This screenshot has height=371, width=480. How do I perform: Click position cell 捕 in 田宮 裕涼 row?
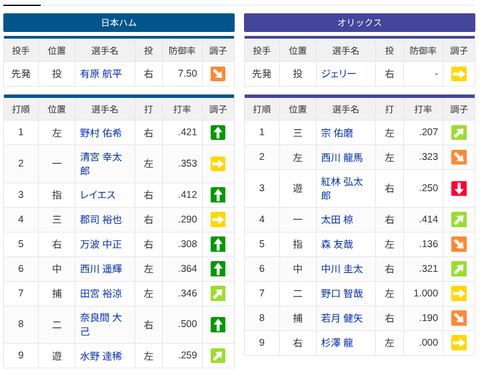tap(57, 293)
